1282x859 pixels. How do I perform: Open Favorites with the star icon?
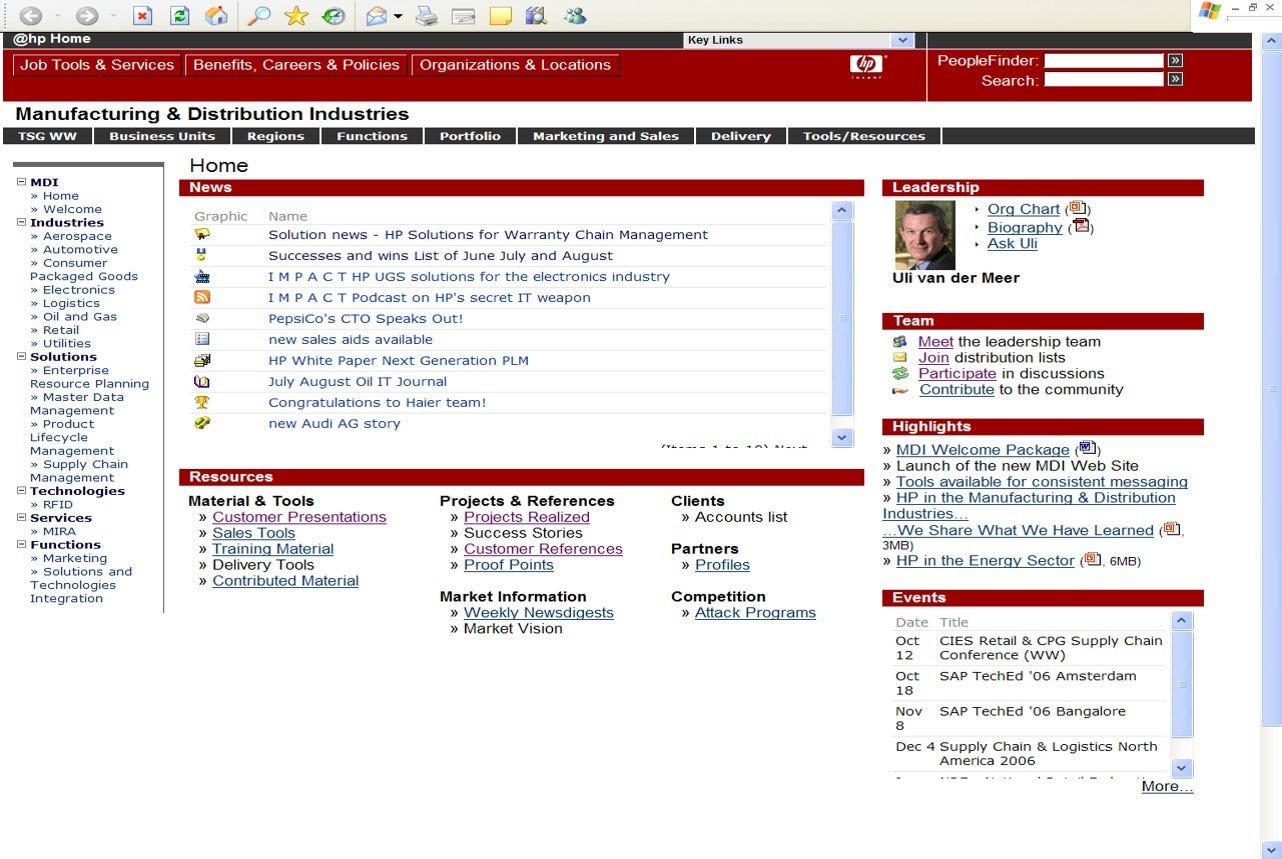[296, 15]
